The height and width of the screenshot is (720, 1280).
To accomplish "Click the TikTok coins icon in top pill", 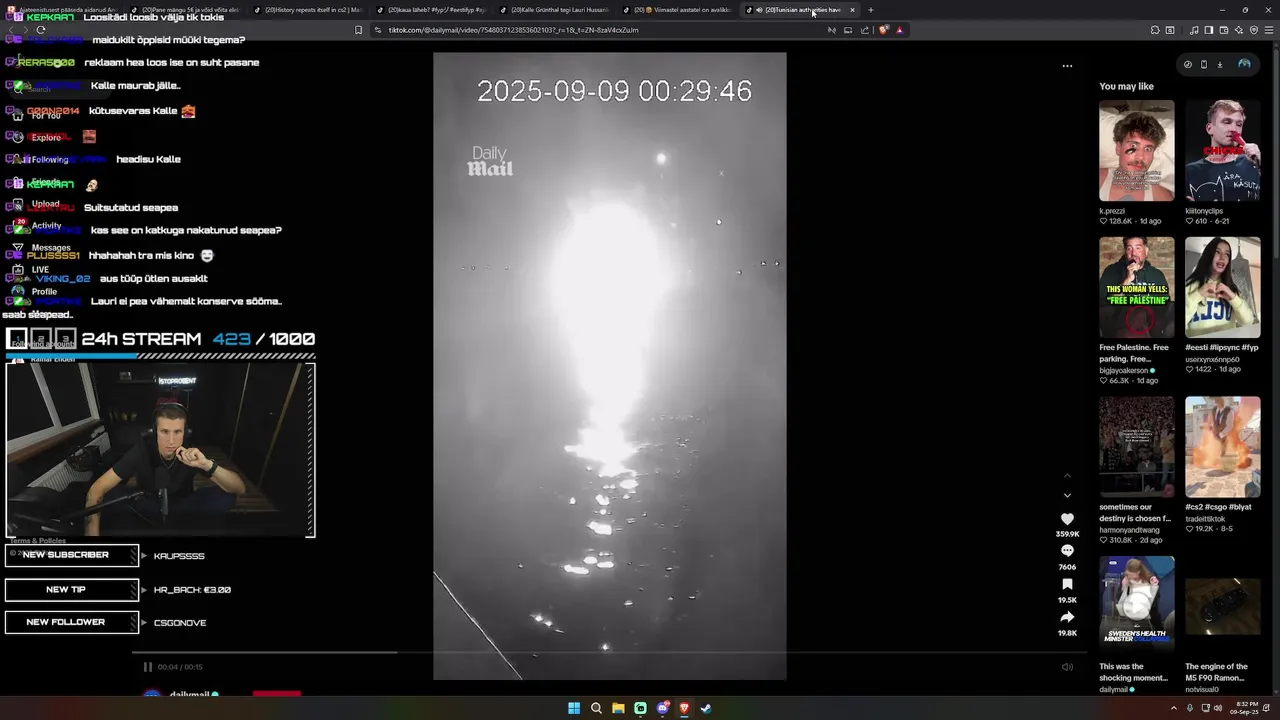I will point(1188,64).
